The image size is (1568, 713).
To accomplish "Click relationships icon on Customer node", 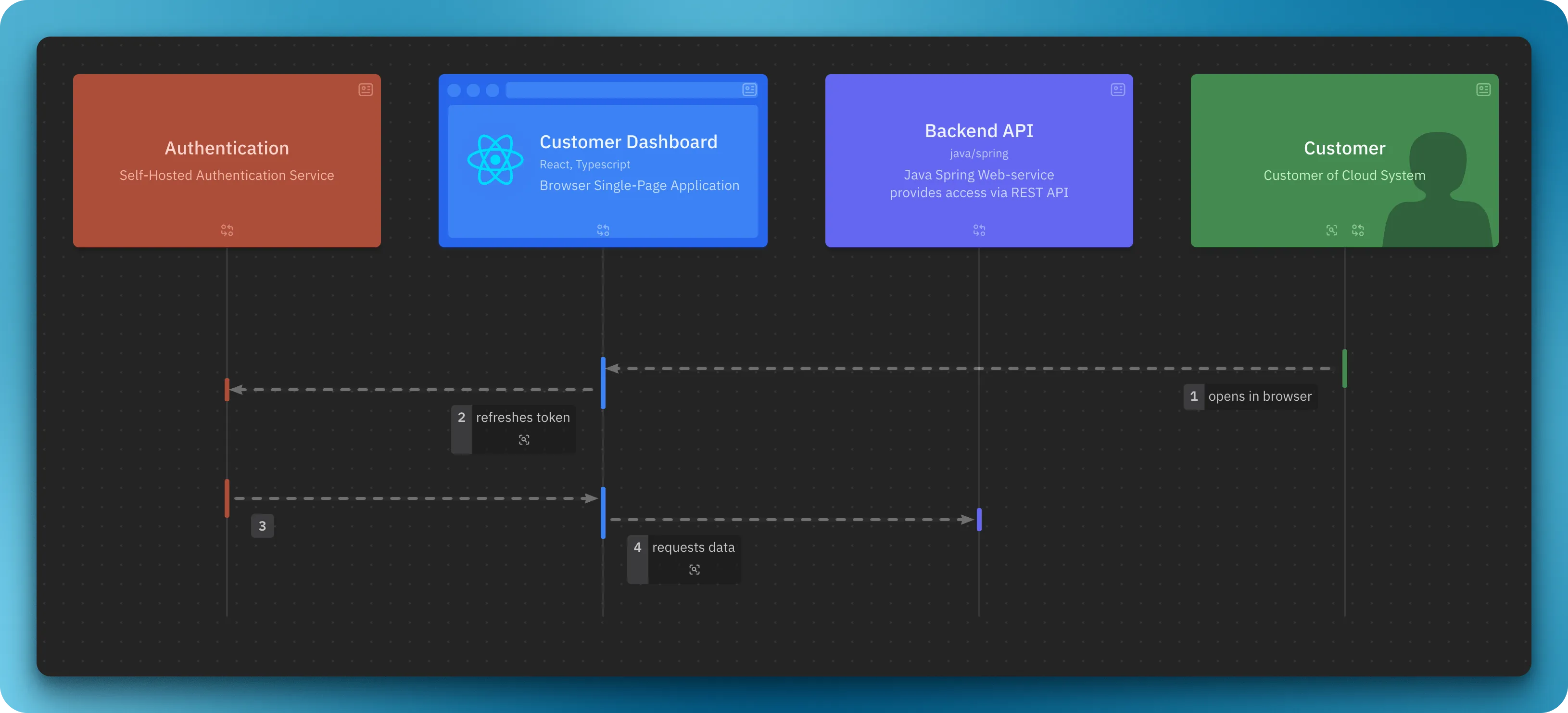I will 1358,230.
